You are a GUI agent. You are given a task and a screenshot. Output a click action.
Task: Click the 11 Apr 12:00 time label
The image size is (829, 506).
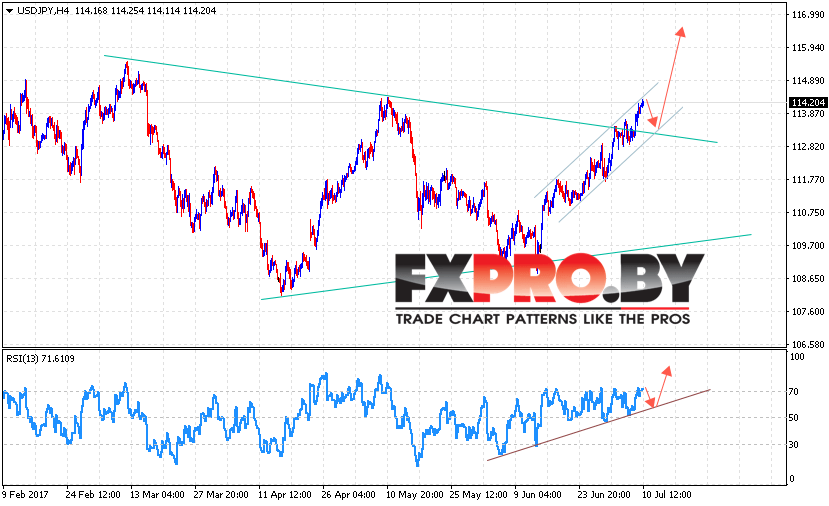285,495
